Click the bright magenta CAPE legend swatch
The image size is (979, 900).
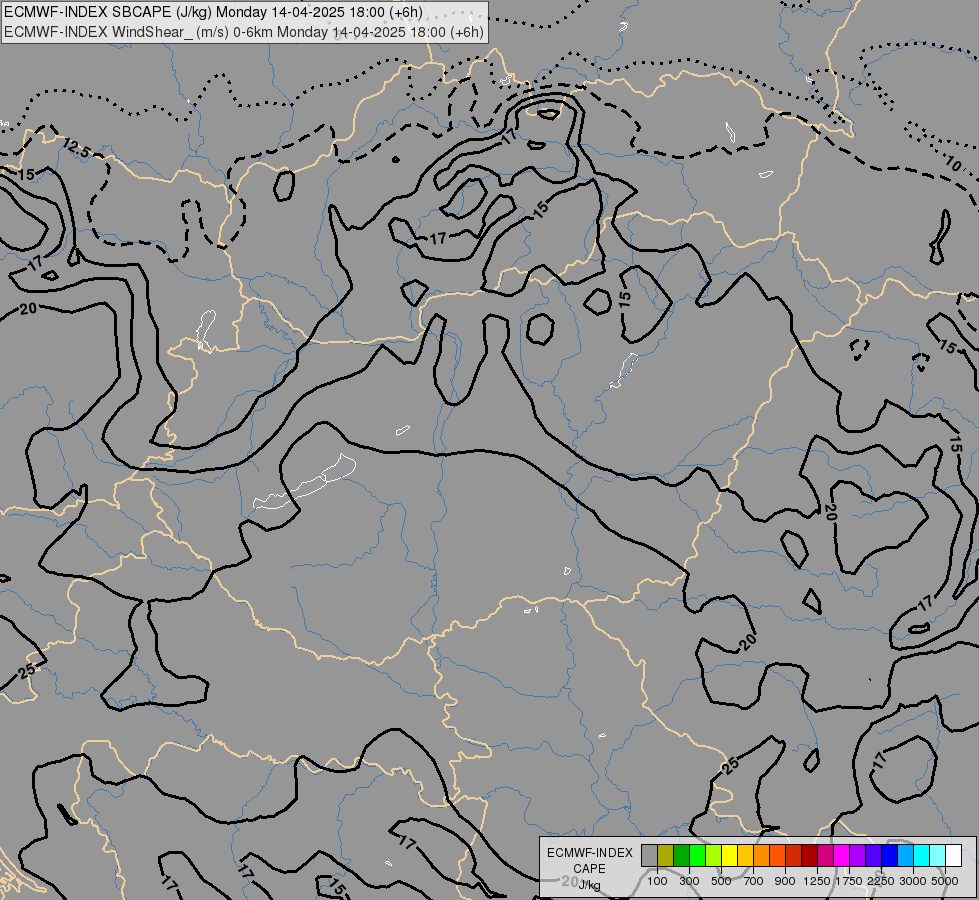[842, 855]
